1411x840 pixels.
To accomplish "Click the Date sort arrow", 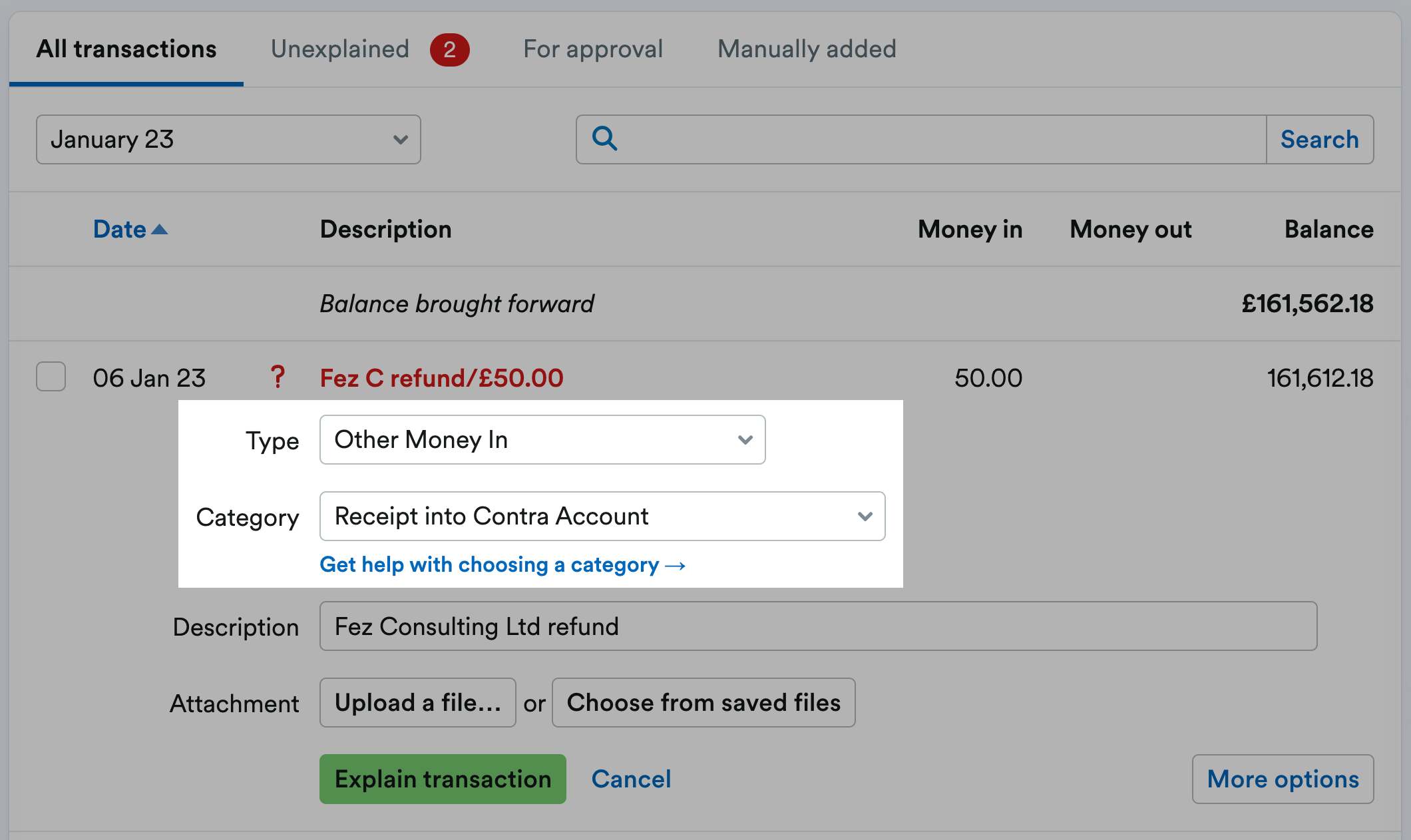I will point(160,229).
